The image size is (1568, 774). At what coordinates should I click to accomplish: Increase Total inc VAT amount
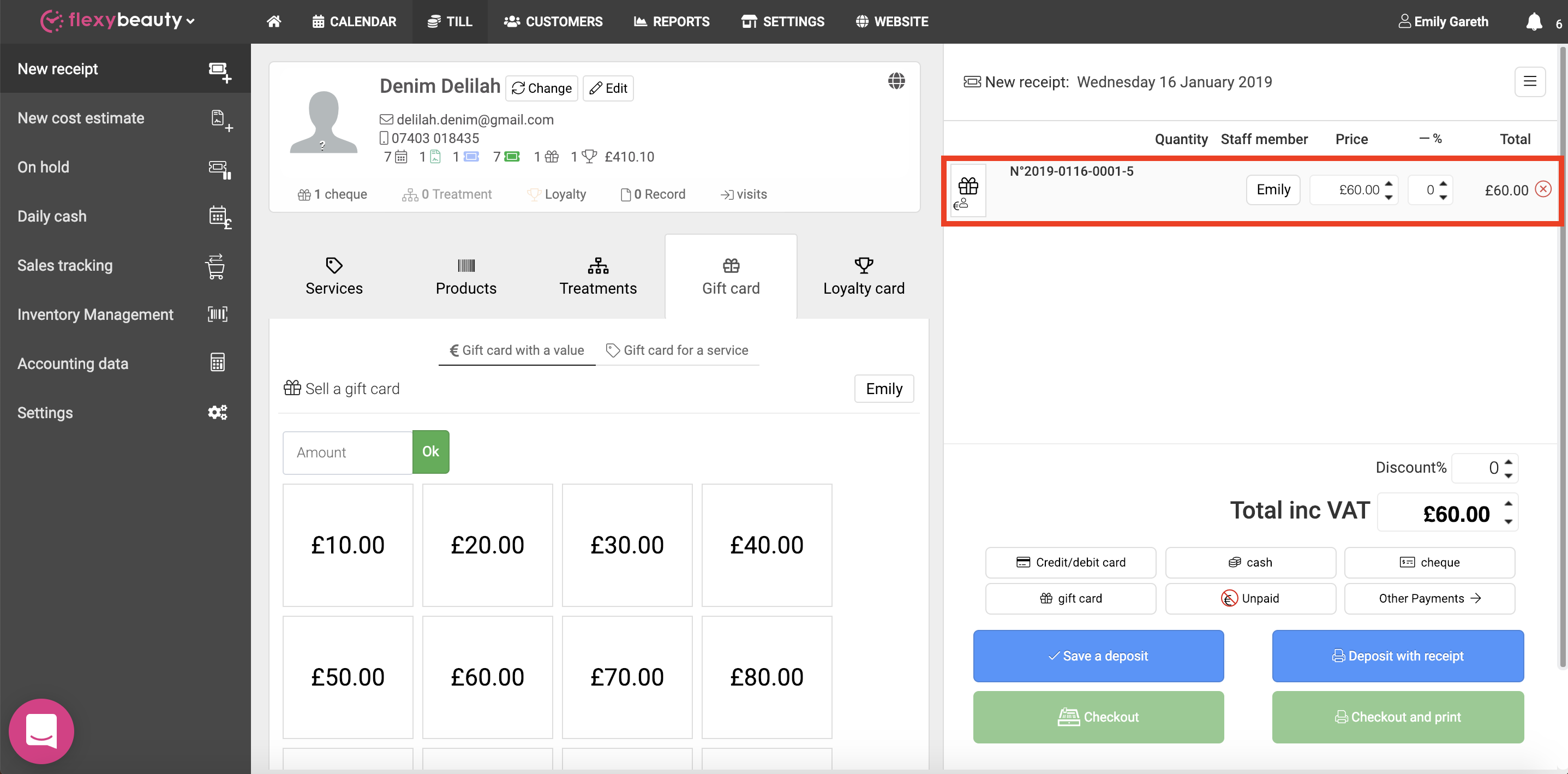pos(1509,504)
